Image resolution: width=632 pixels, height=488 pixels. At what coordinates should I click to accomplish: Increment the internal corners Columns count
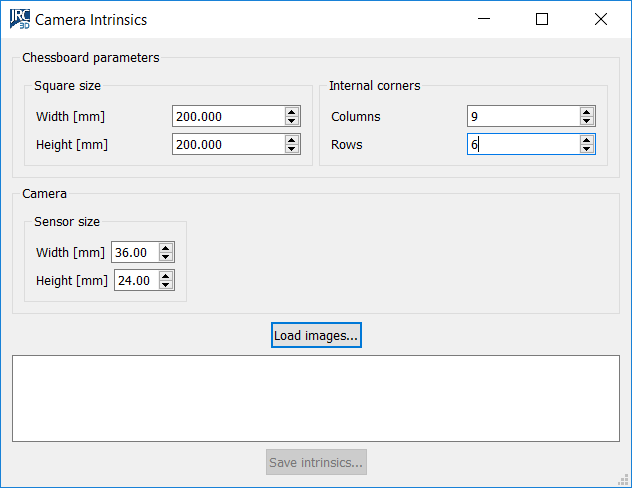[587, 112]
